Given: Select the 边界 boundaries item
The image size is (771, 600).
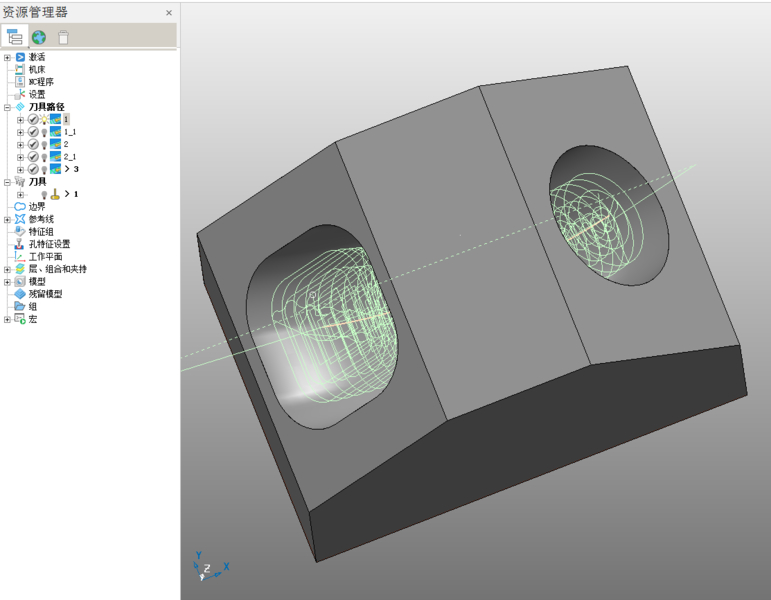Looking at the screenshot, I should coord(36,207).
